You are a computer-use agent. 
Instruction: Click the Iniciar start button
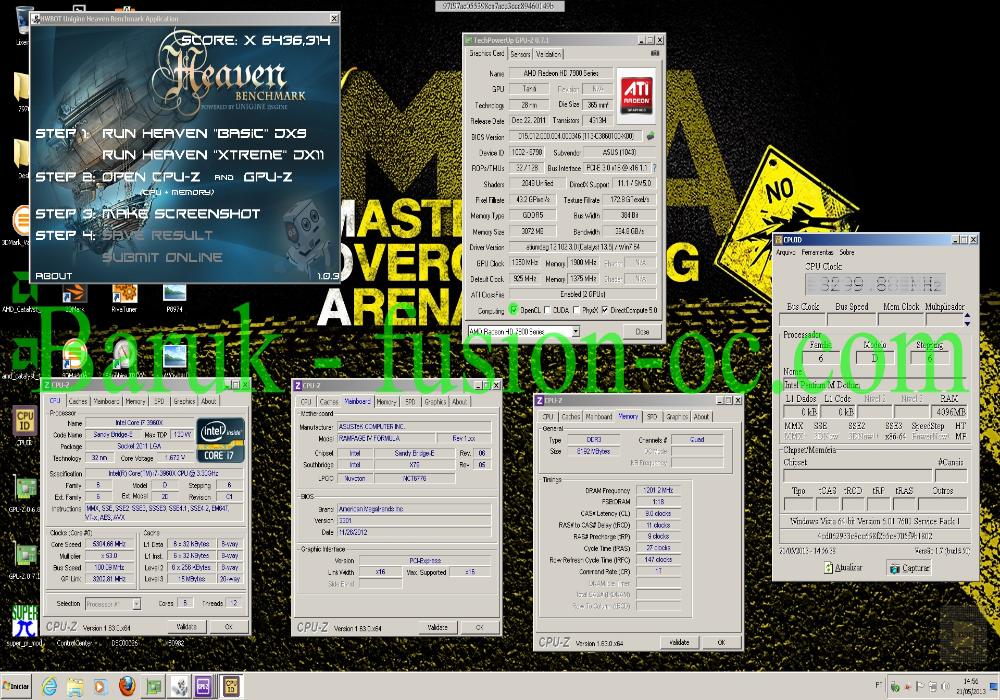16,687
